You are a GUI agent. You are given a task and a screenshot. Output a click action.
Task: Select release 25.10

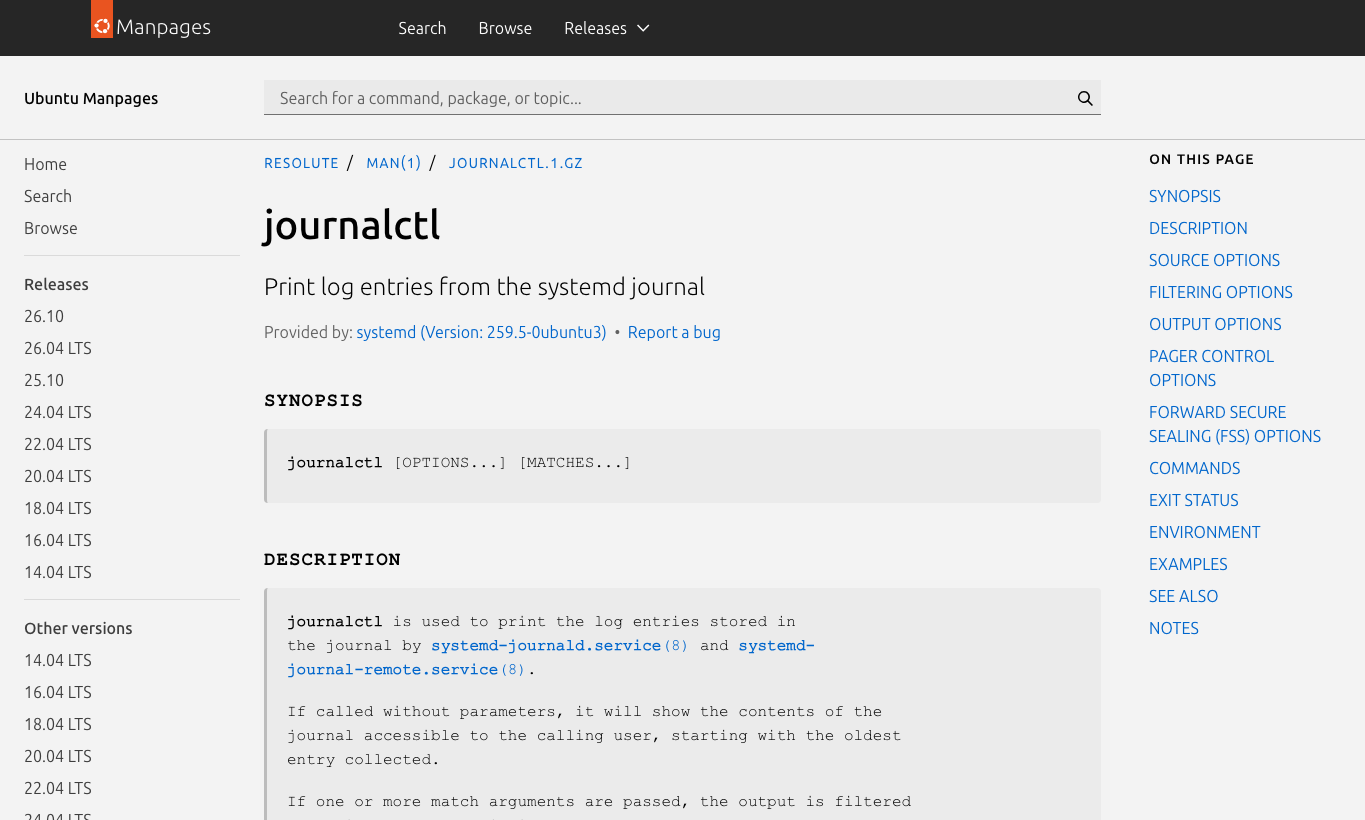tap(44, 380)
